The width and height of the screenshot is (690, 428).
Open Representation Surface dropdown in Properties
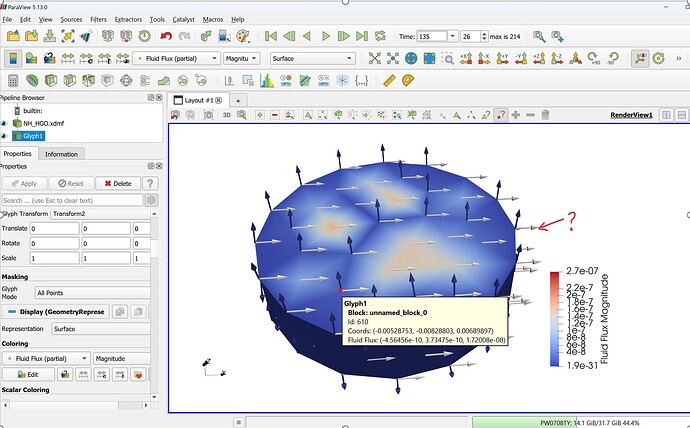(x=101, y=329)
